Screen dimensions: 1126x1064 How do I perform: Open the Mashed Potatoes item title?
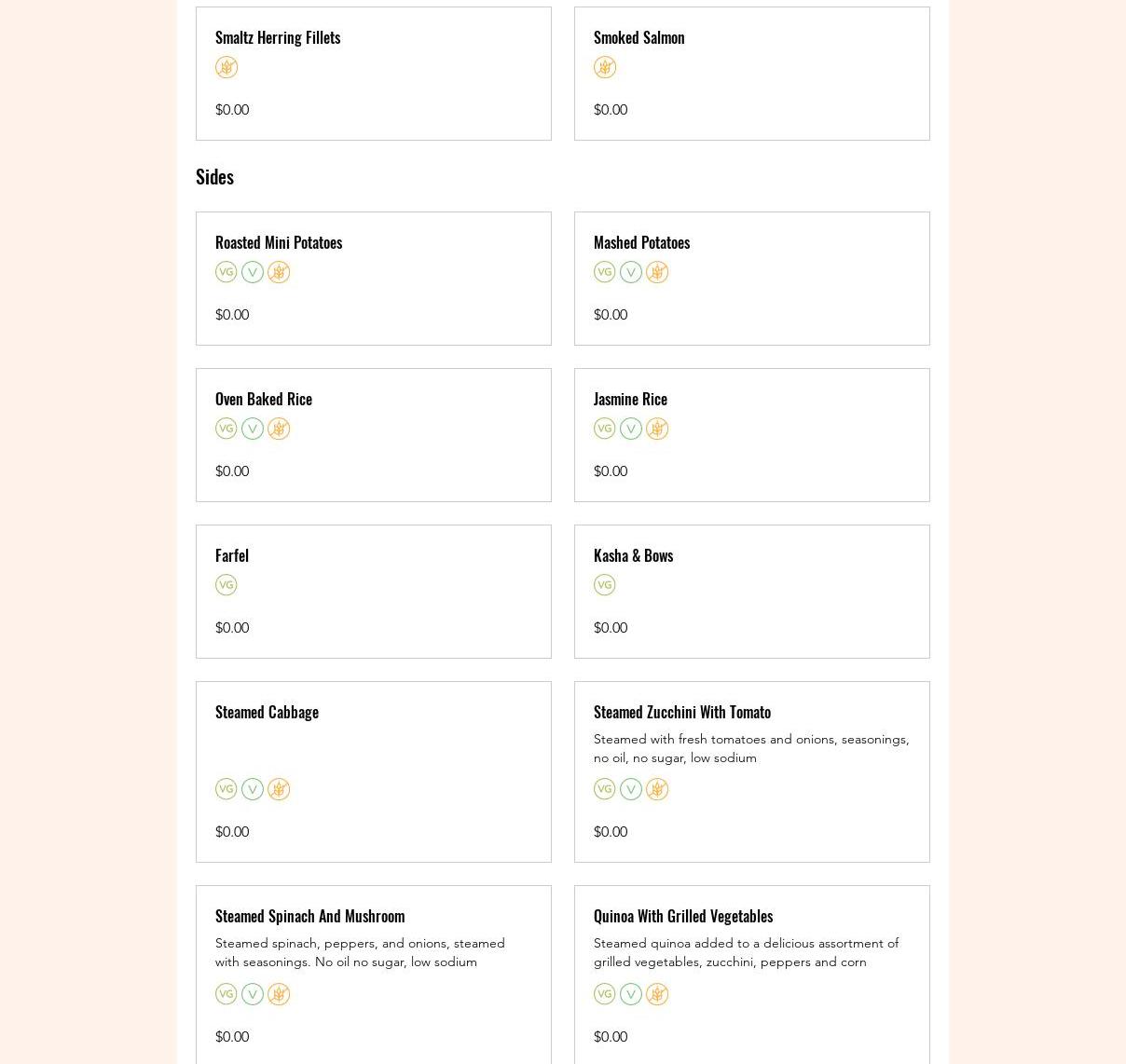pos(641,242)
